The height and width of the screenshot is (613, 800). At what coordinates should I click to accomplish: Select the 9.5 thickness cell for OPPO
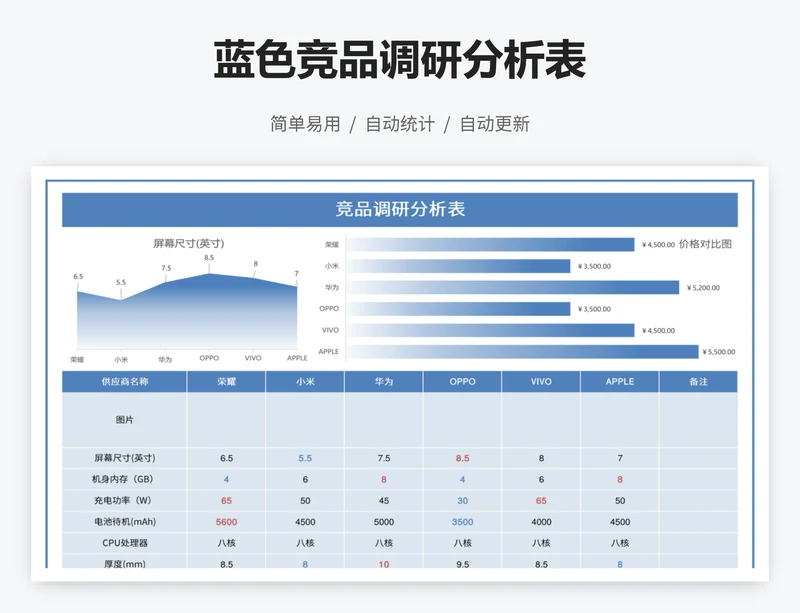462,562
